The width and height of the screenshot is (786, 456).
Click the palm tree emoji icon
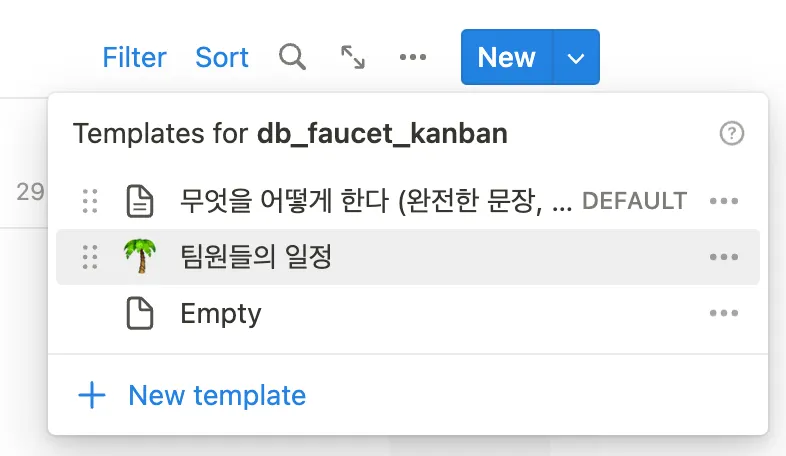tap(140, 257)
